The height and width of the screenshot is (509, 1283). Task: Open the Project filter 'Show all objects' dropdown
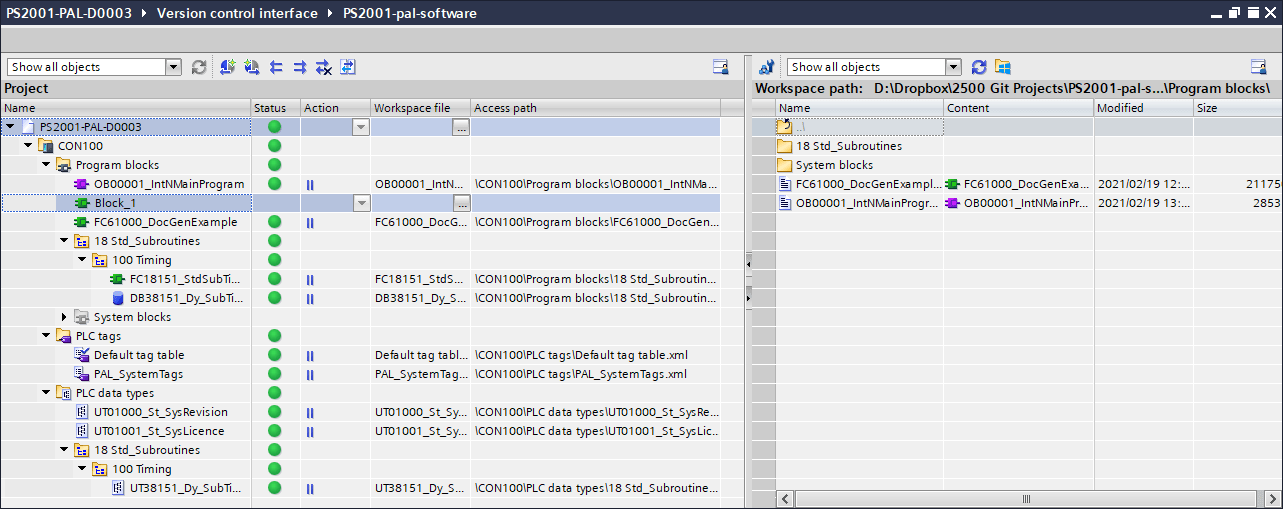pos(173,67)
